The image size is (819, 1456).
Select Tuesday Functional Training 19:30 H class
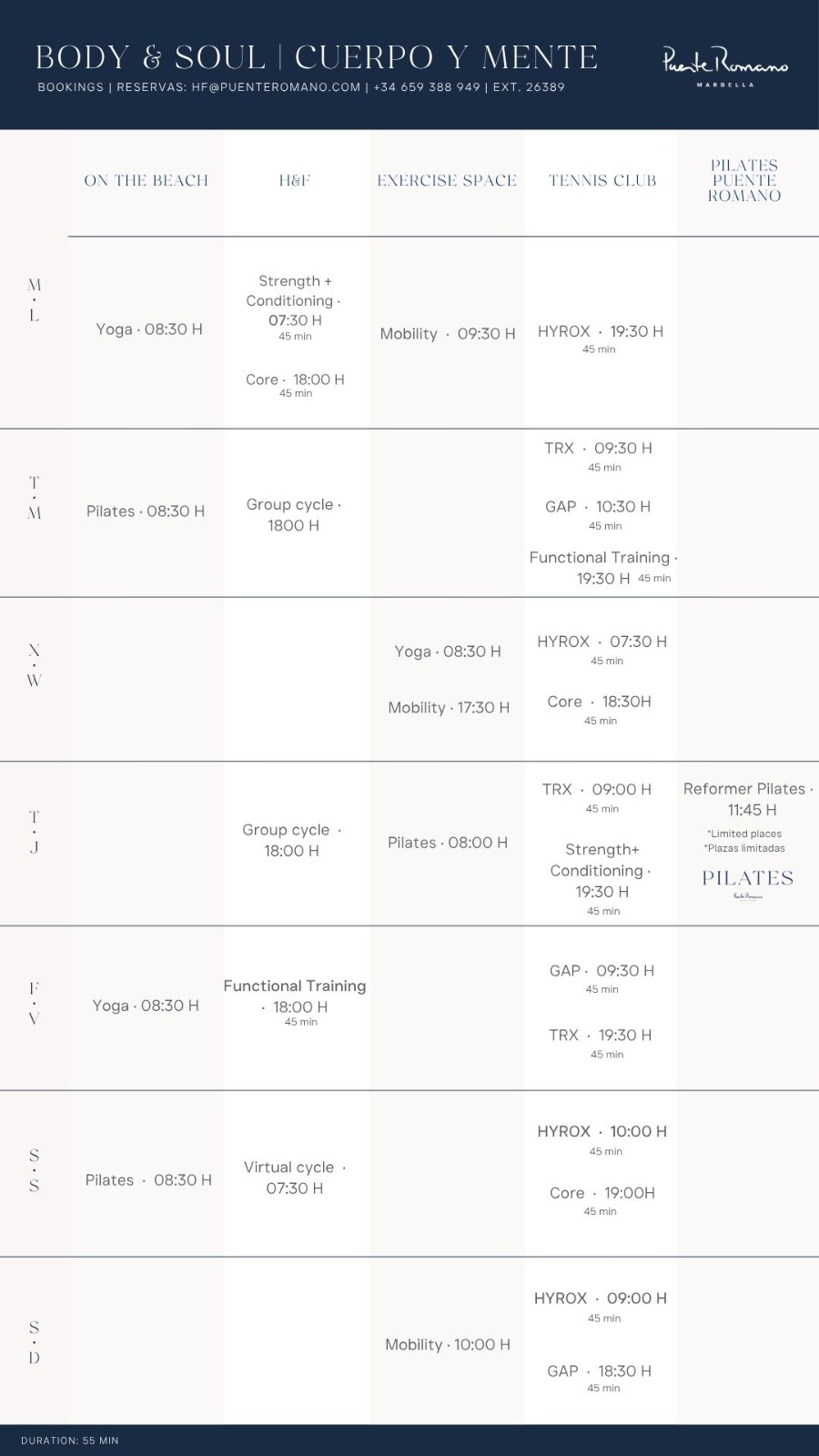tap(603, 568)
